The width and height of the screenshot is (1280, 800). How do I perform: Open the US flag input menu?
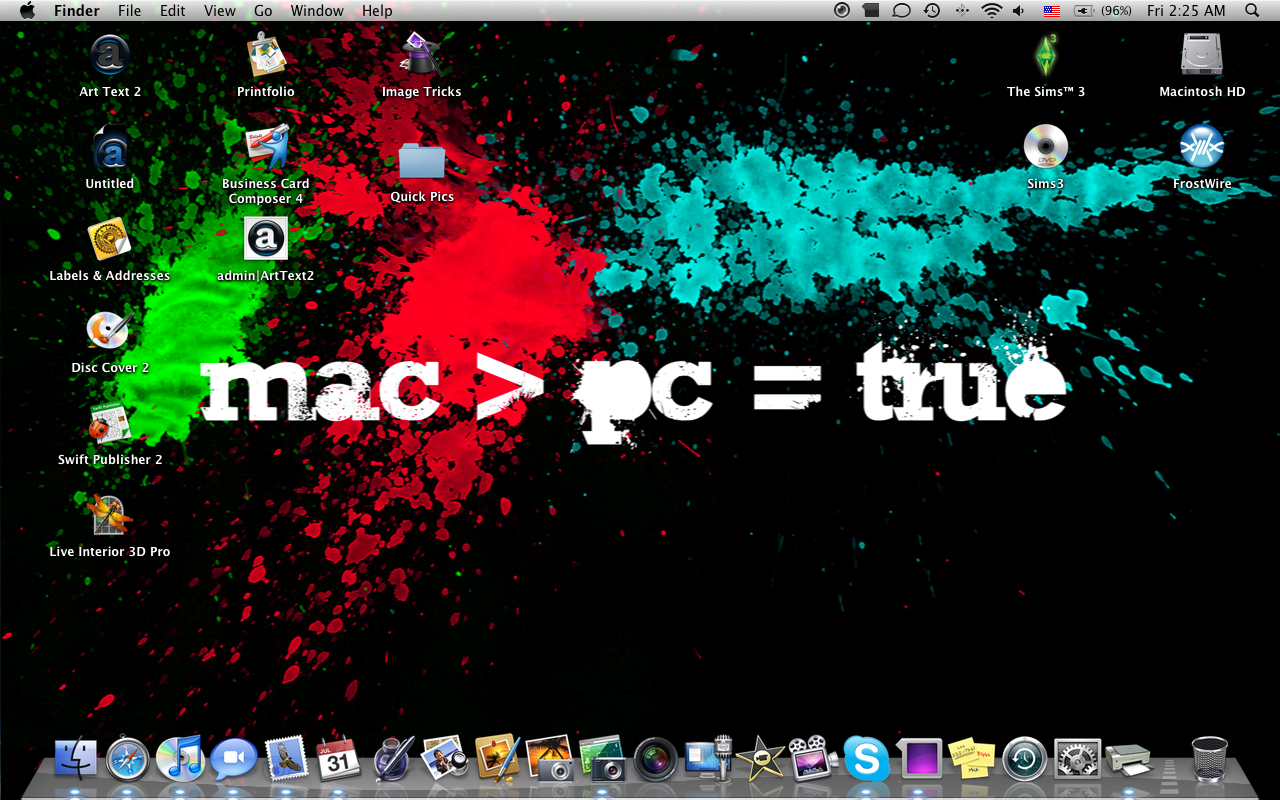(1051, 10)
